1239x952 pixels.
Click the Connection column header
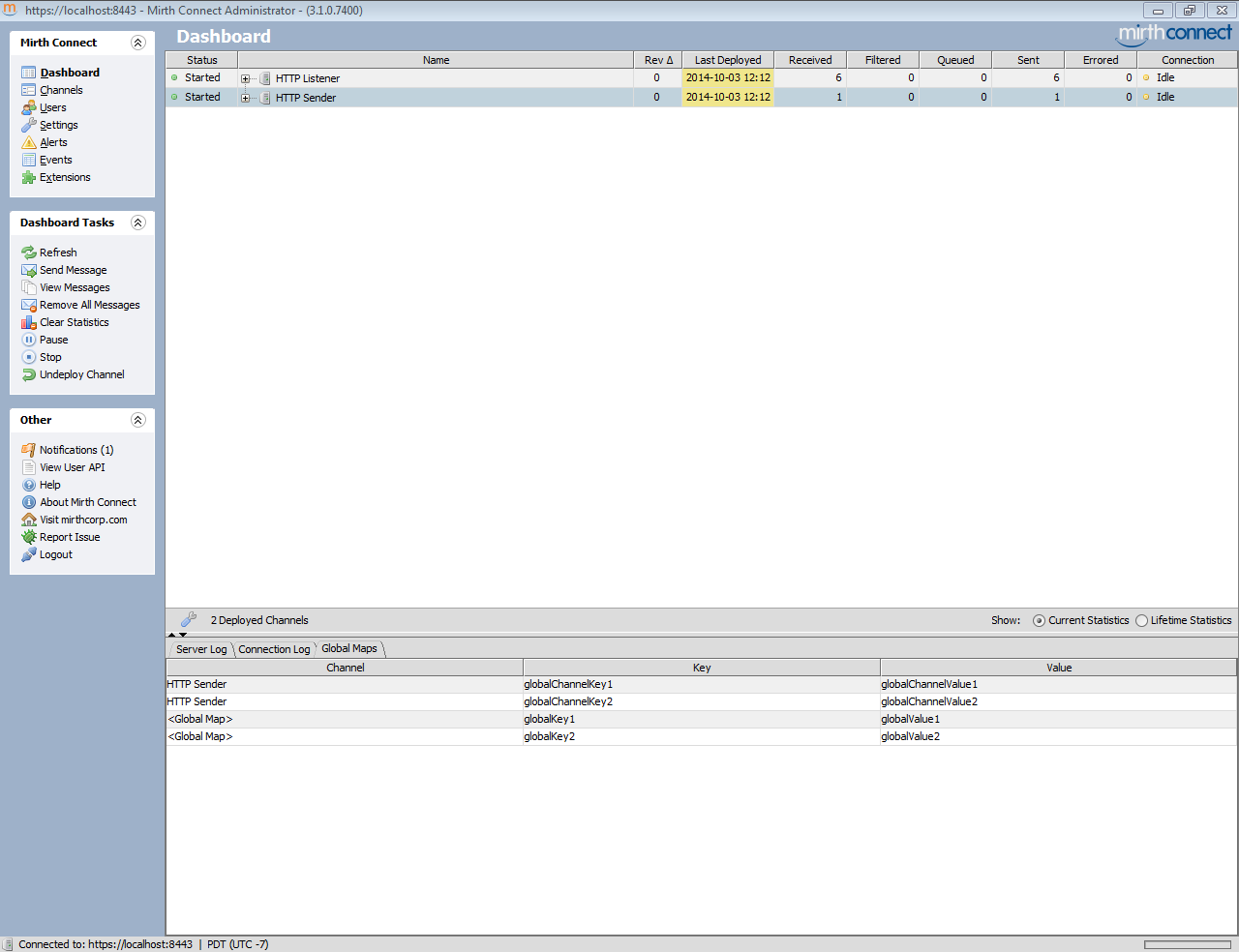1188,60
